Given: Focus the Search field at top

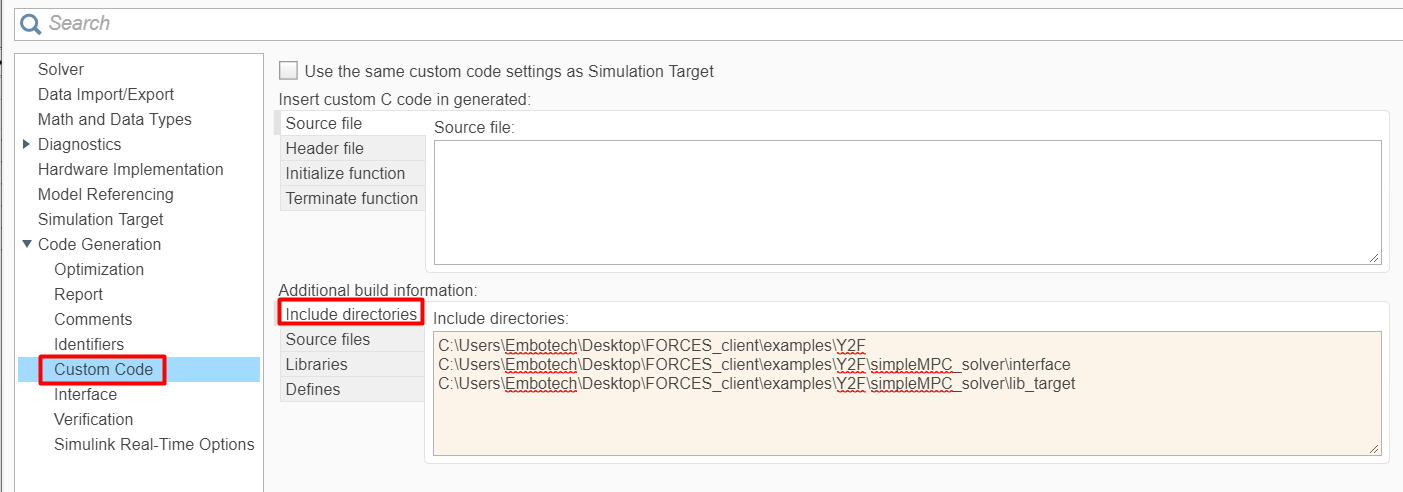Looking at the screenshot, I should [700, 23].
